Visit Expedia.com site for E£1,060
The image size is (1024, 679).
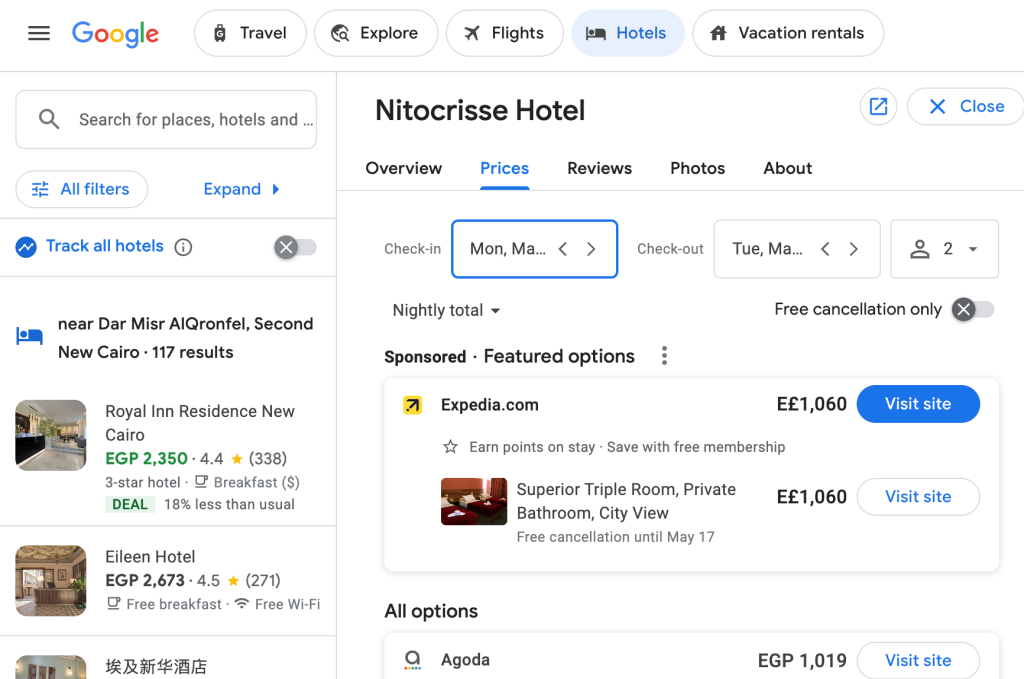coord(917,404)
